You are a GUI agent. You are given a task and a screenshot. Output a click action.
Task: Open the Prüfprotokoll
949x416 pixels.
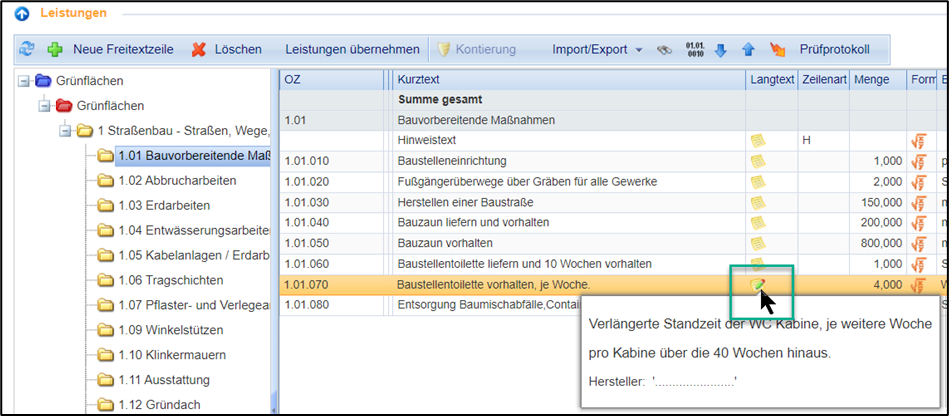[x=834, y=49]
